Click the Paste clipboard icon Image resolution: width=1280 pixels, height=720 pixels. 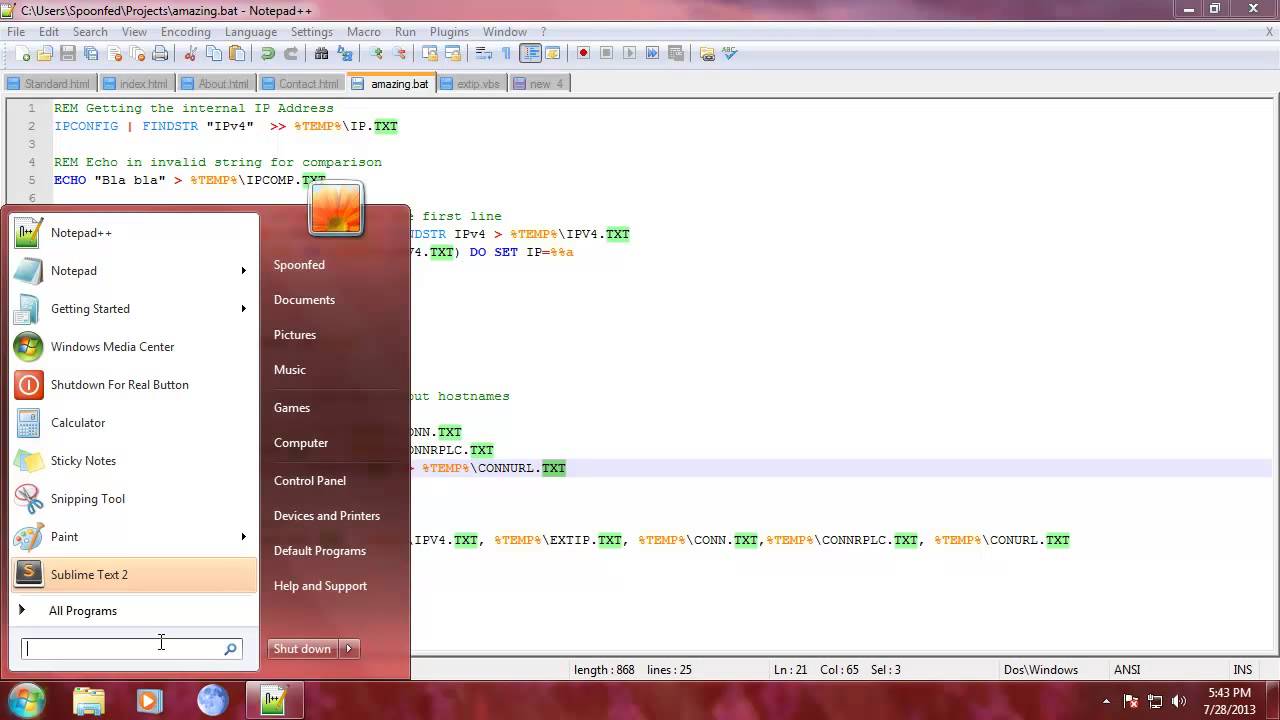tap(236, 54)
